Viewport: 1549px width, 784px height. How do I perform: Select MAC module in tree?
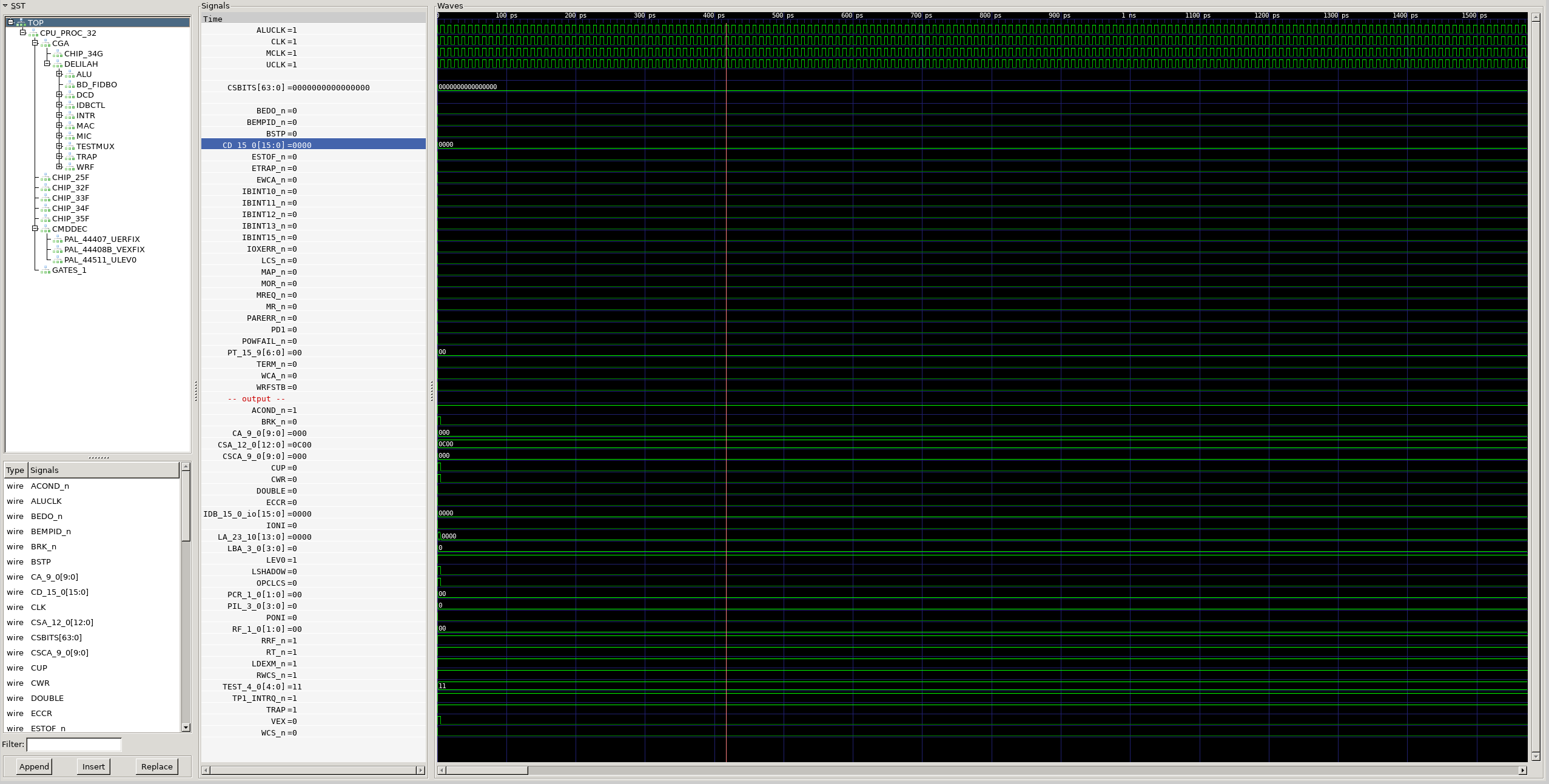pyautogui.click(x=86, y=126)
